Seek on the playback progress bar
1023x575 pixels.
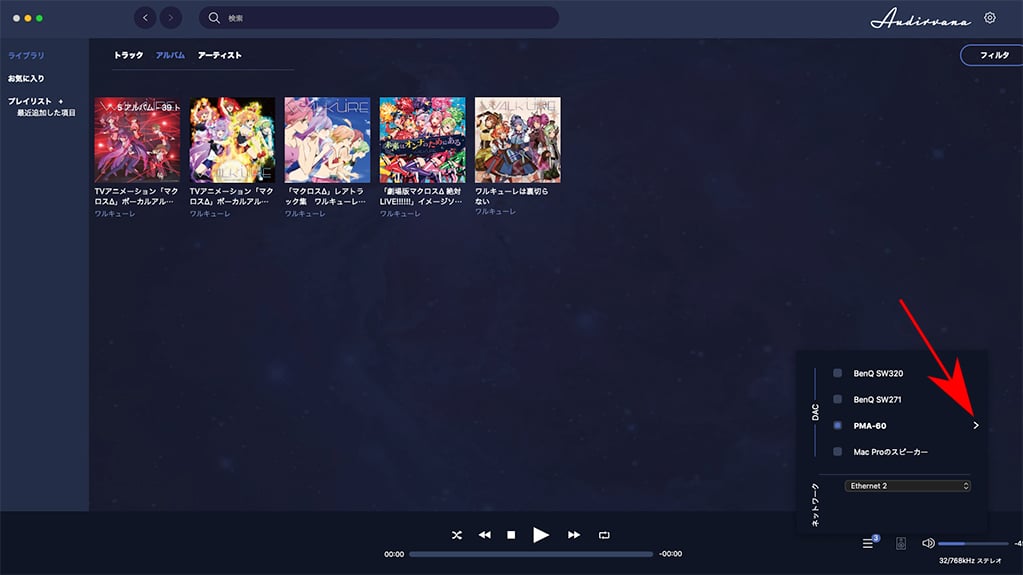[531, 554]
